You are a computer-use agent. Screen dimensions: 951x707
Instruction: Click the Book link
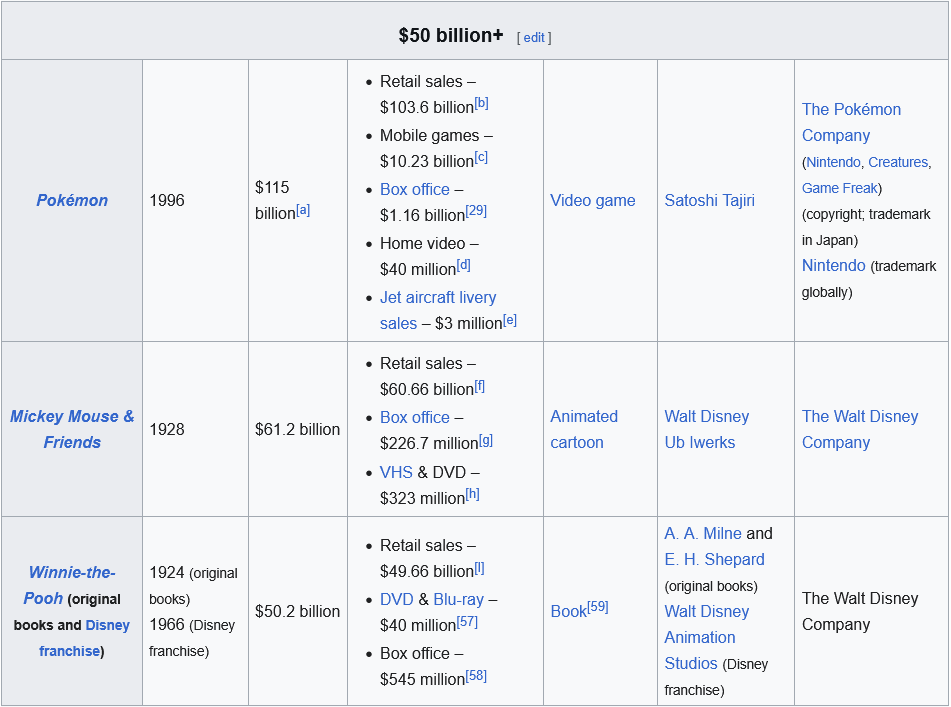pos(568,611)
